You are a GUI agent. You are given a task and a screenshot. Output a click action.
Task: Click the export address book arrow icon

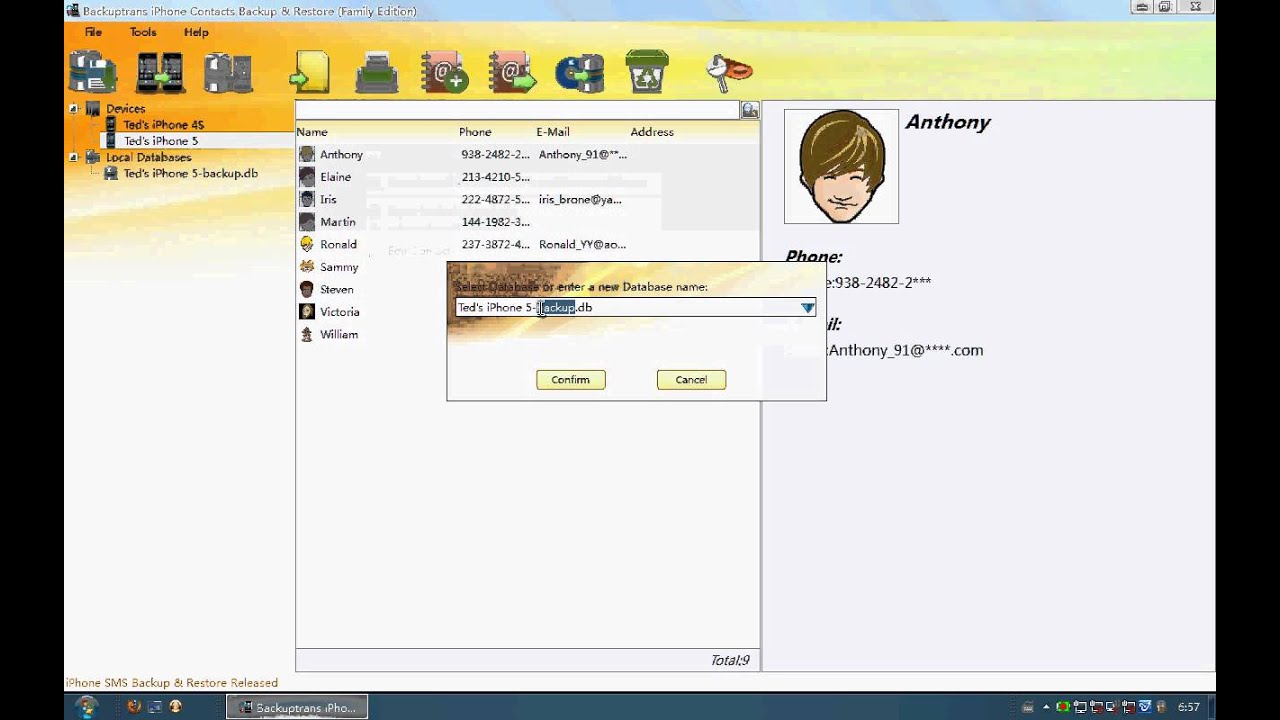[512, 72]
